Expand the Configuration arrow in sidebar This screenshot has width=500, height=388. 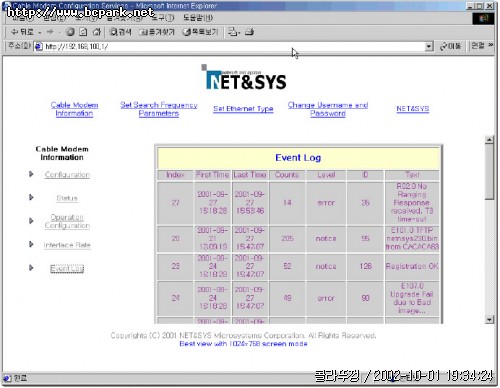[31, 174]
